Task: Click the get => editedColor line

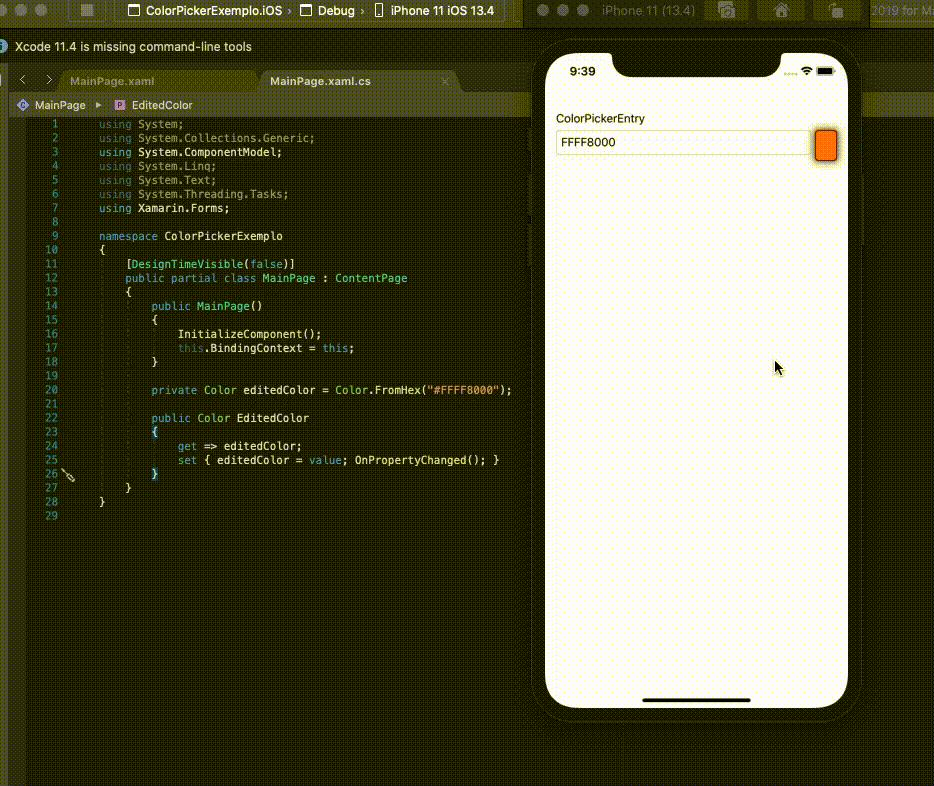Action: tap(239, 446)
